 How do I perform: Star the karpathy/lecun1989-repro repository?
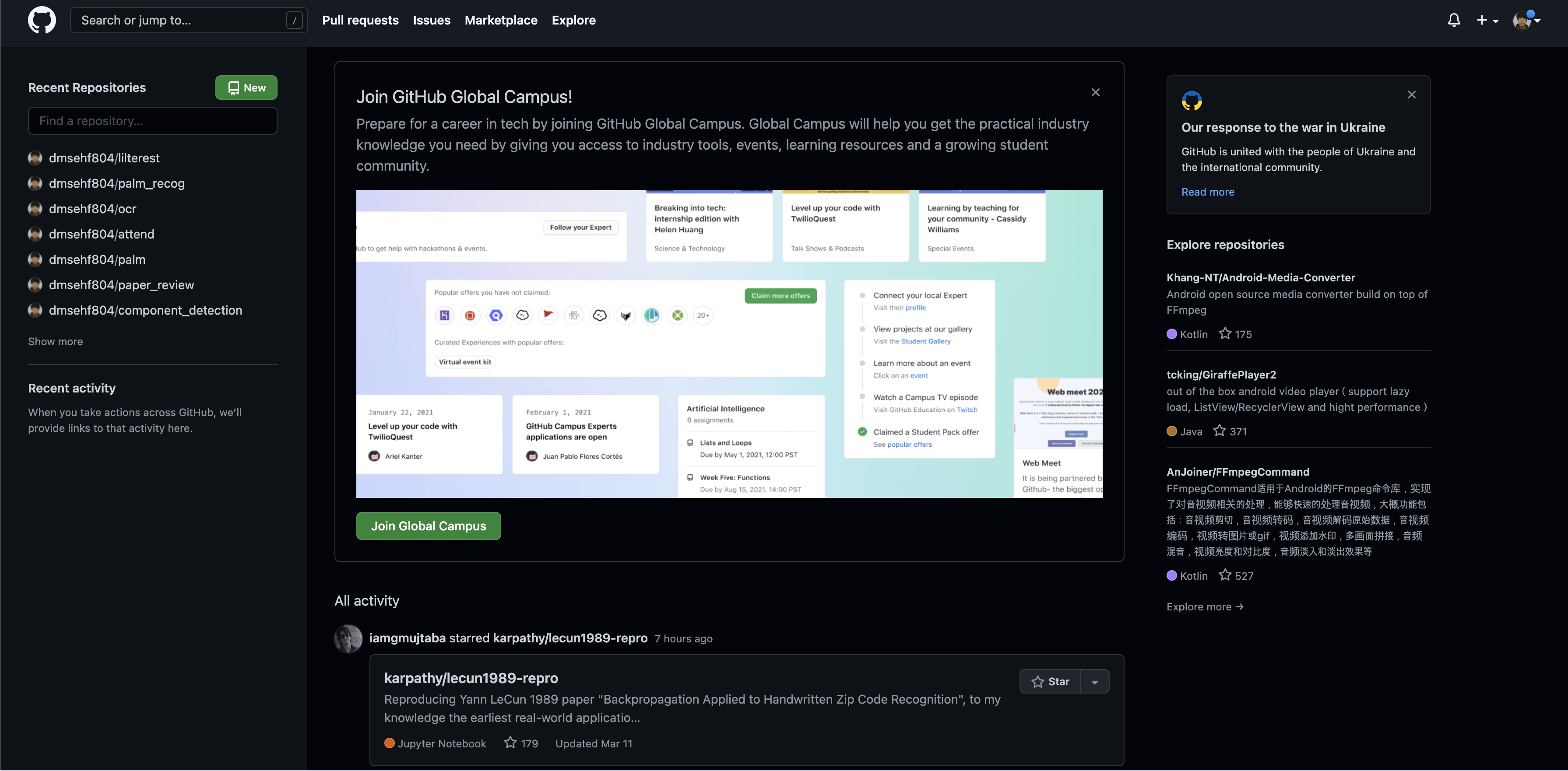pos(1050,682)
